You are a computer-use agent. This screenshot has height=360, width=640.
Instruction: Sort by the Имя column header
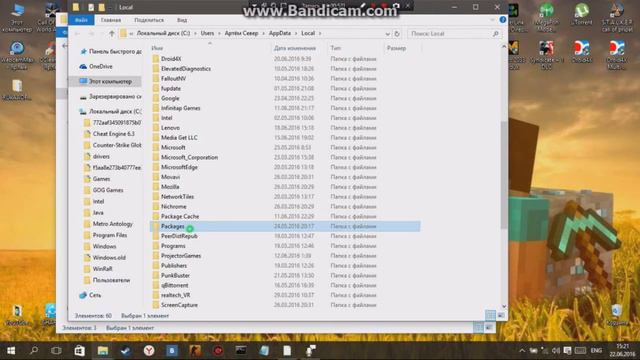[x=157, y=48]
